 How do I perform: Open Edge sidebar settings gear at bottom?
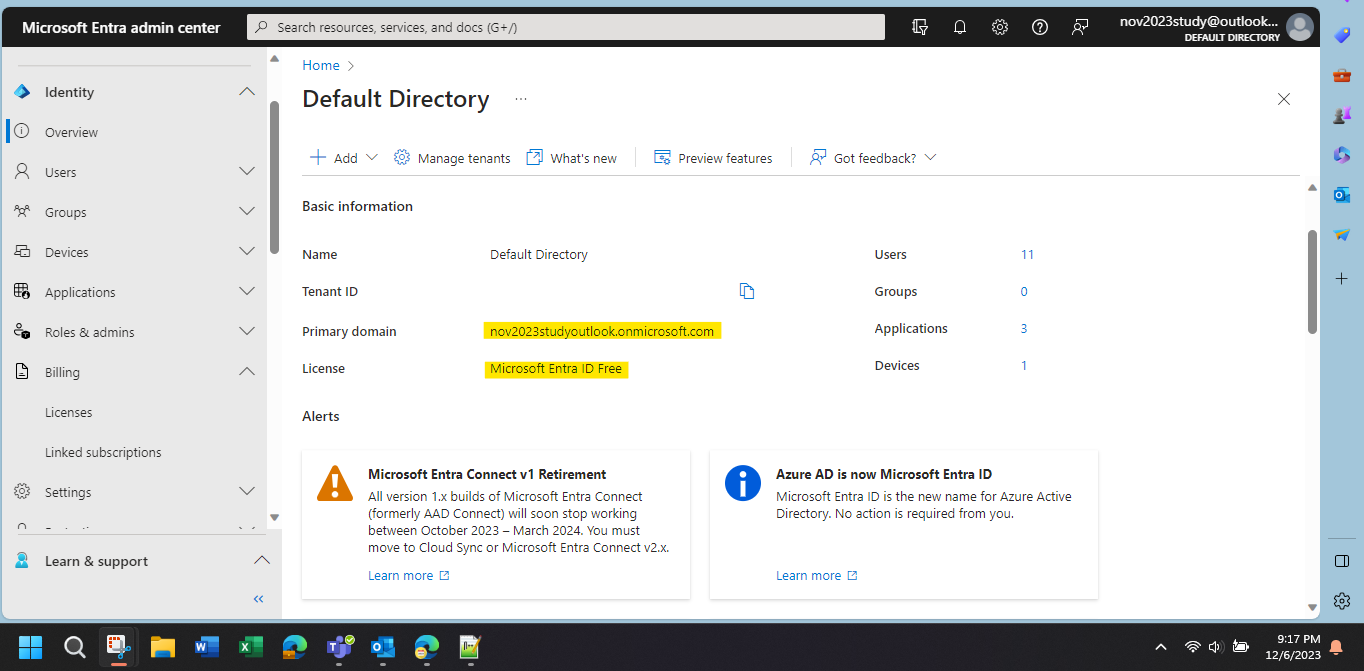tap(1342, 601)
